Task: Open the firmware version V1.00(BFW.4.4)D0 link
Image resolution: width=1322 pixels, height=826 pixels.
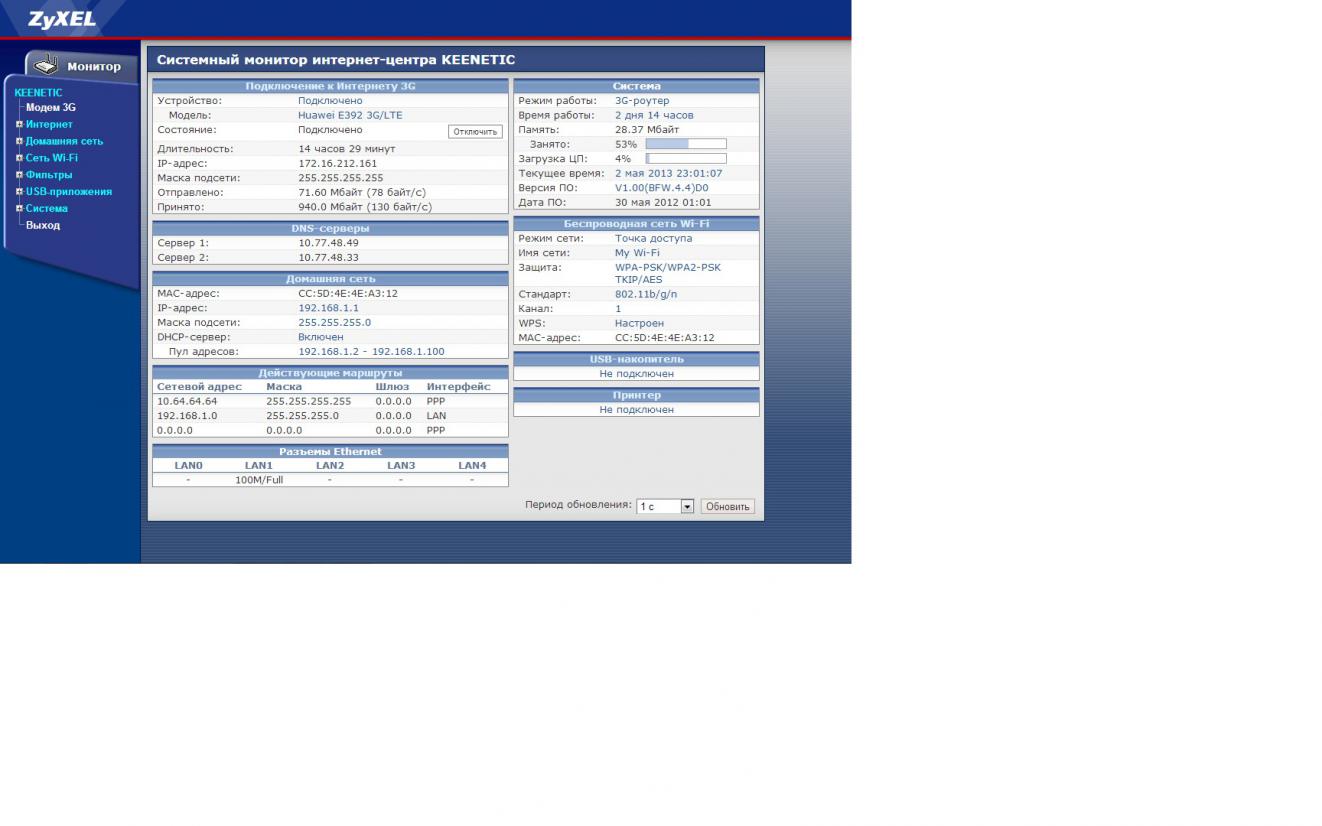Action: tap(661, 188)
